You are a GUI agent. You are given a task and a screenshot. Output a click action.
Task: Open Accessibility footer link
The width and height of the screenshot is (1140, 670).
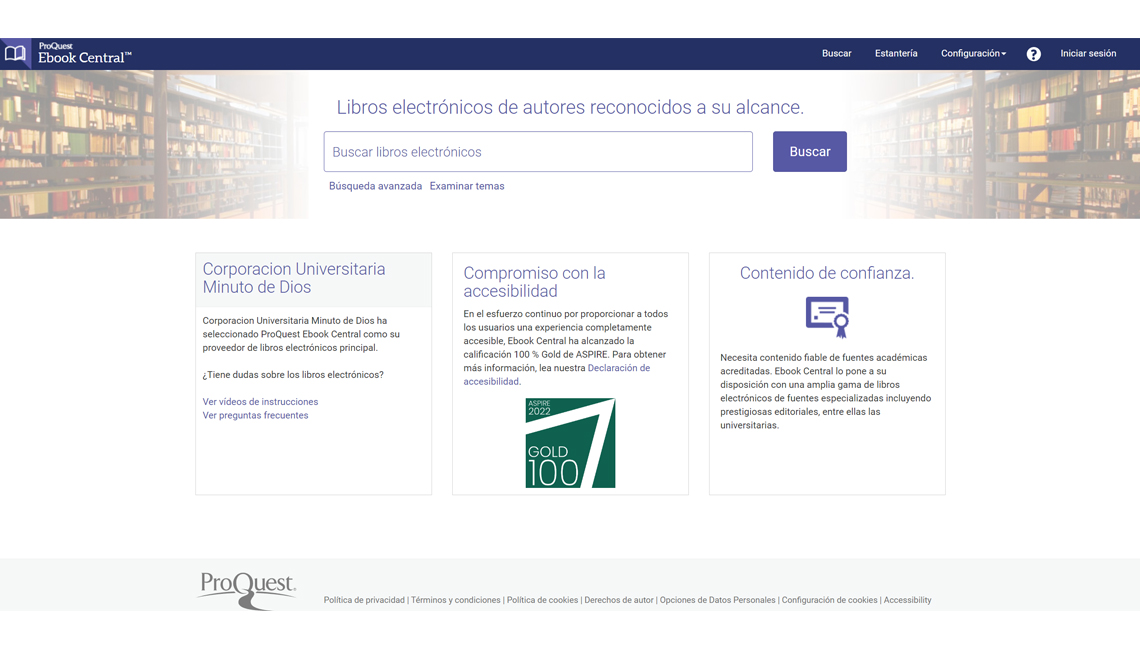pos(907,600)
